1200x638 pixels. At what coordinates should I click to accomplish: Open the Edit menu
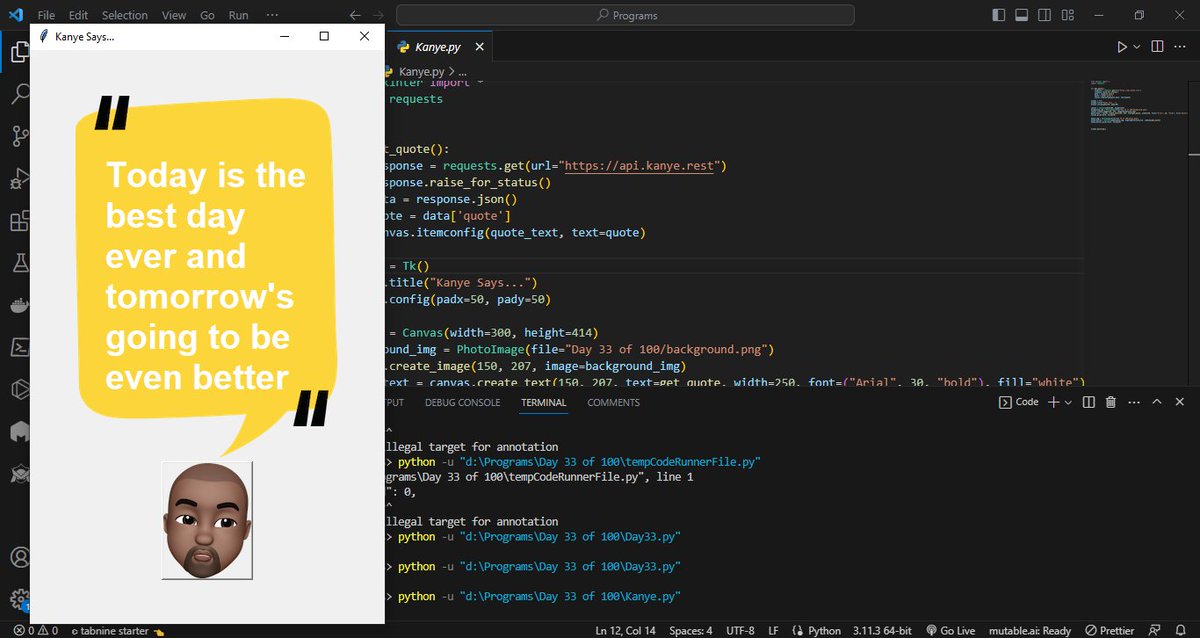[78, 15]
